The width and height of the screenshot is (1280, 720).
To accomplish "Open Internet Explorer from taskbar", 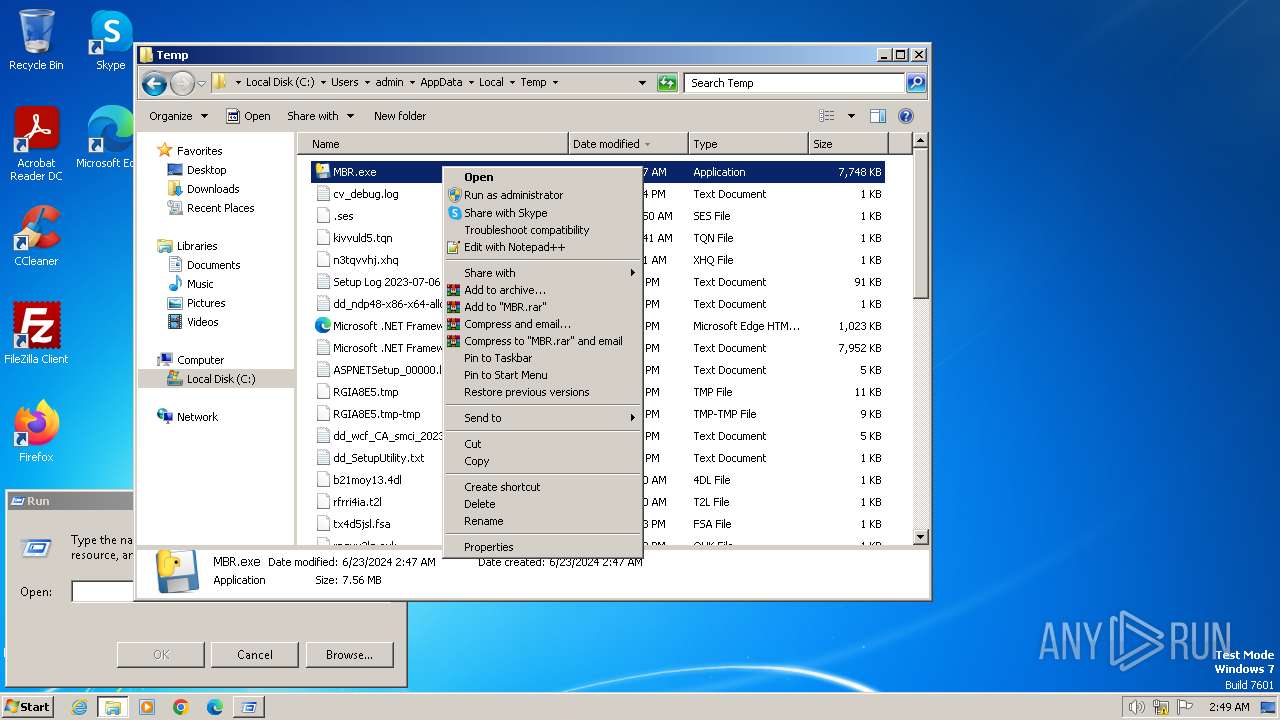I will 79,707.
